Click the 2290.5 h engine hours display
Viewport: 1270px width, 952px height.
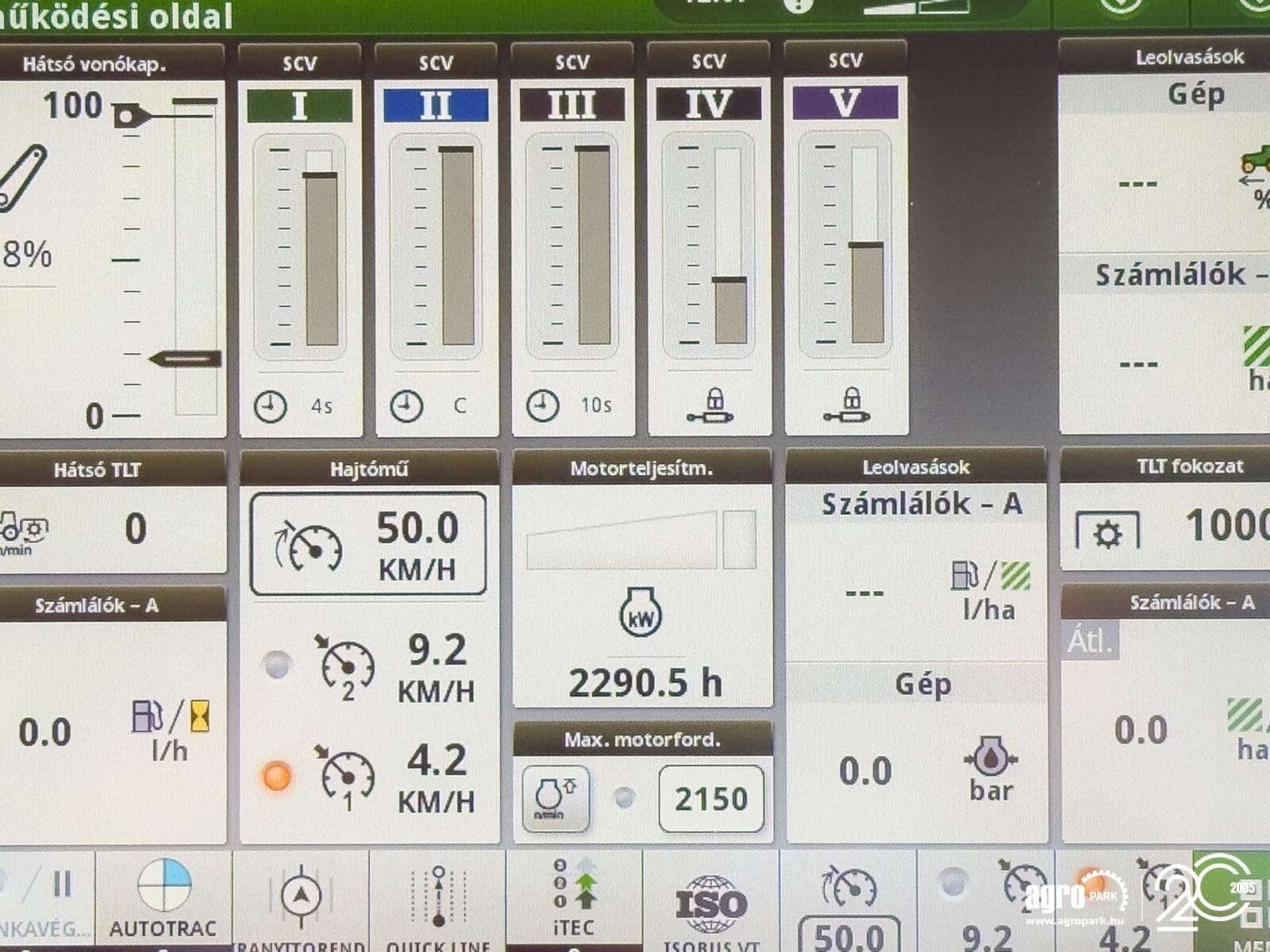click(x=645, y=681)
